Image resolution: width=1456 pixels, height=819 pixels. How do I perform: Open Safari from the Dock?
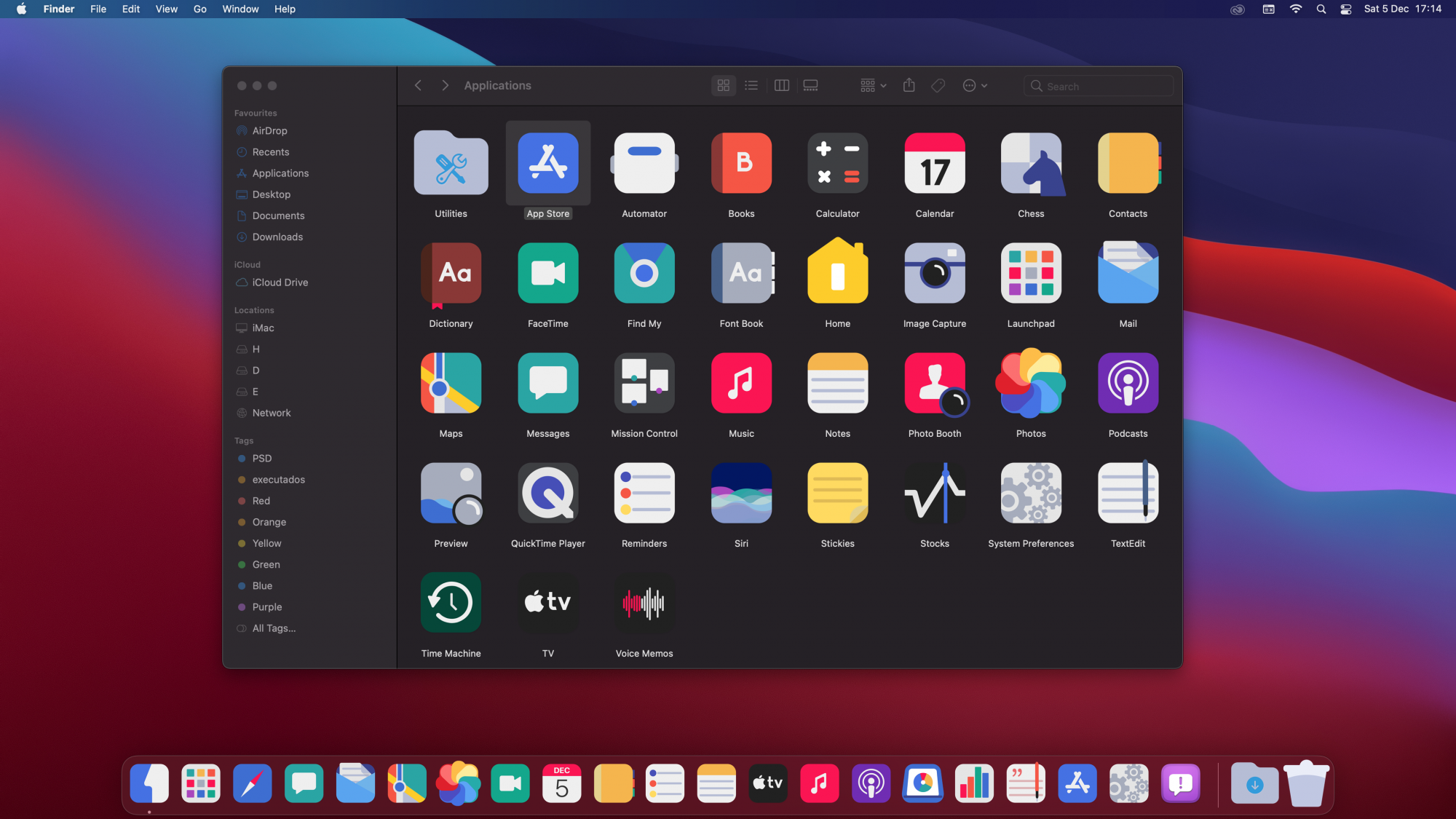coord(252,783)
